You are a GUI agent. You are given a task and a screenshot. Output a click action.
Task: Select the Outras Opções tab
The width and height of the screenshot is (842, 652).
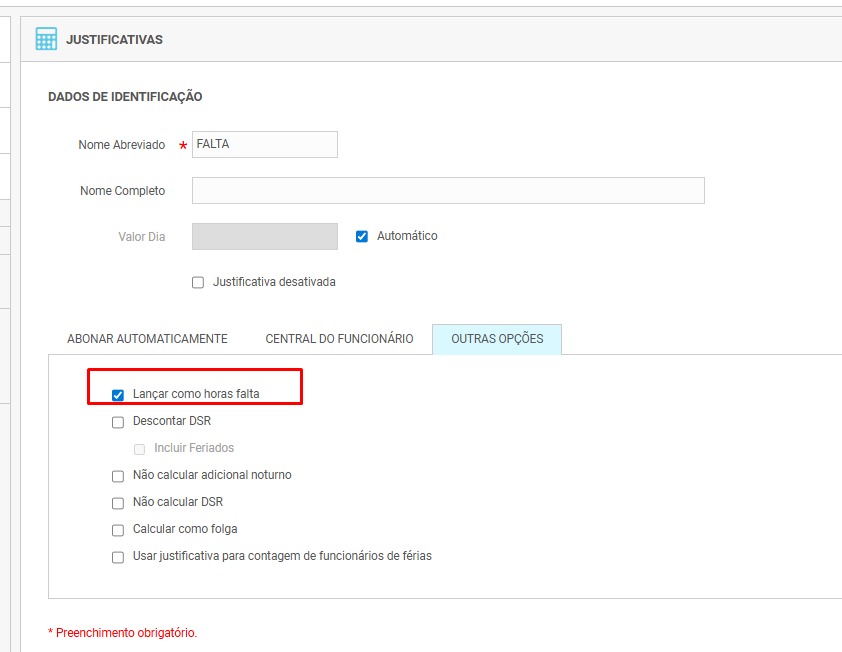tap(497, 339)
